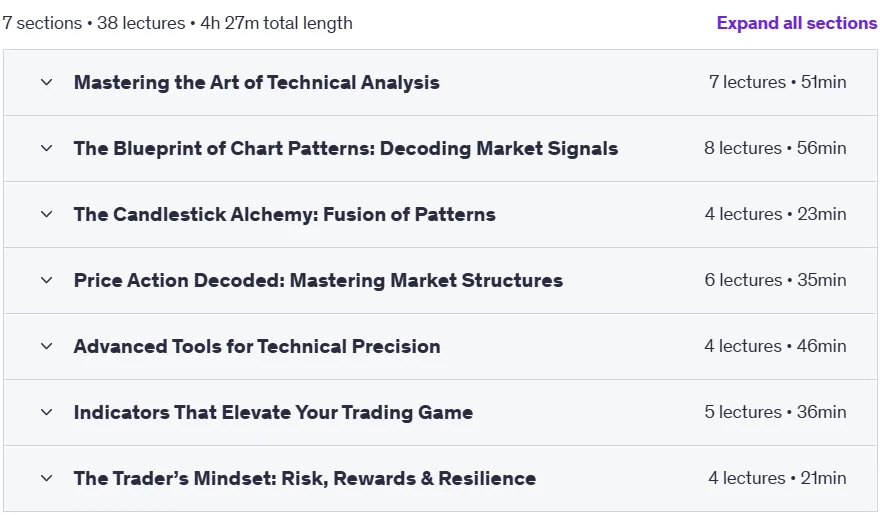Open Indicators That Elevate Your Trading Game title
The image size is (880, 515).
[x=273, y=412]
